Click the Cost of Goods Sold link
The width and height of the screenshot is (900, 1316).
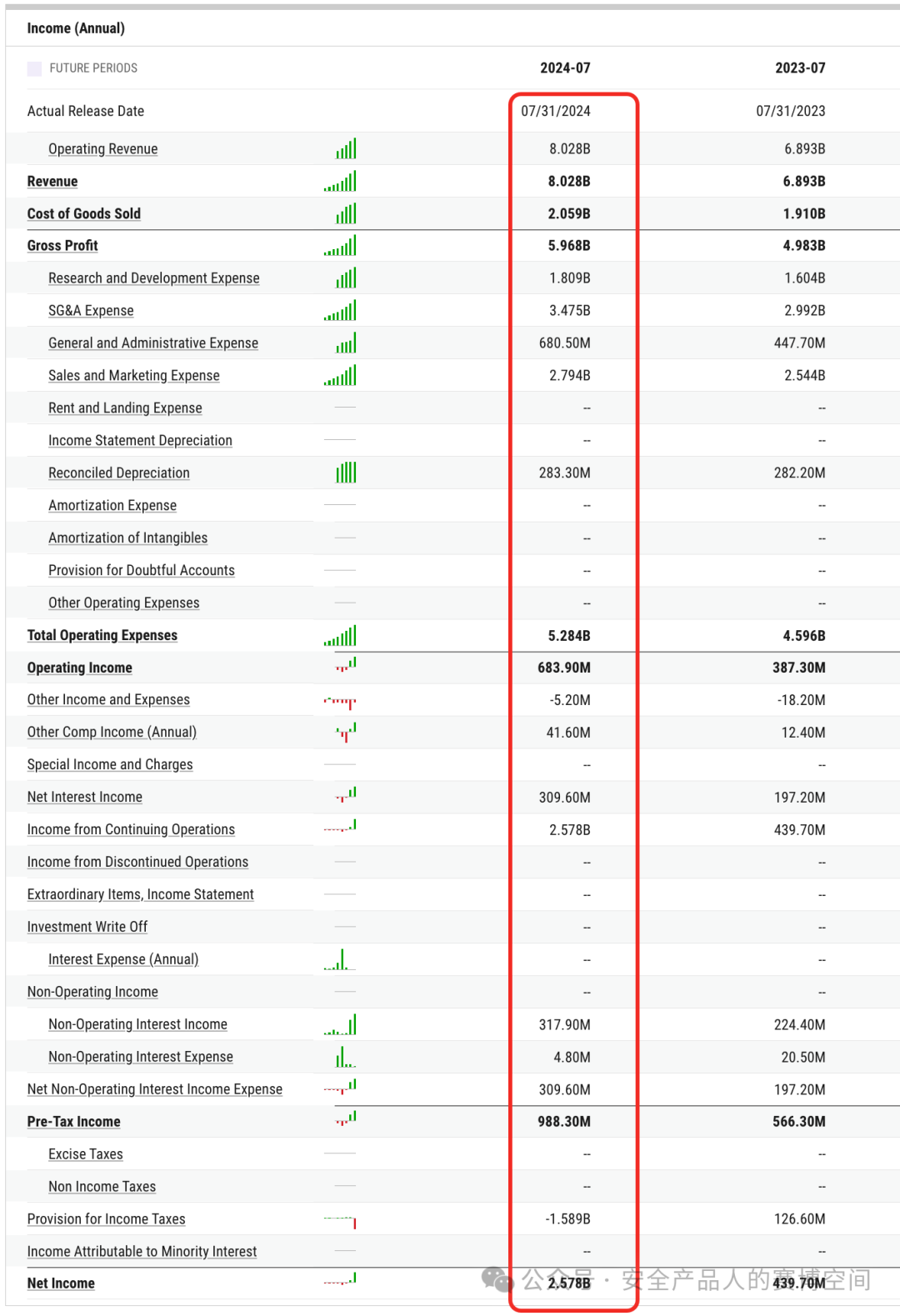tap(84, 214)
